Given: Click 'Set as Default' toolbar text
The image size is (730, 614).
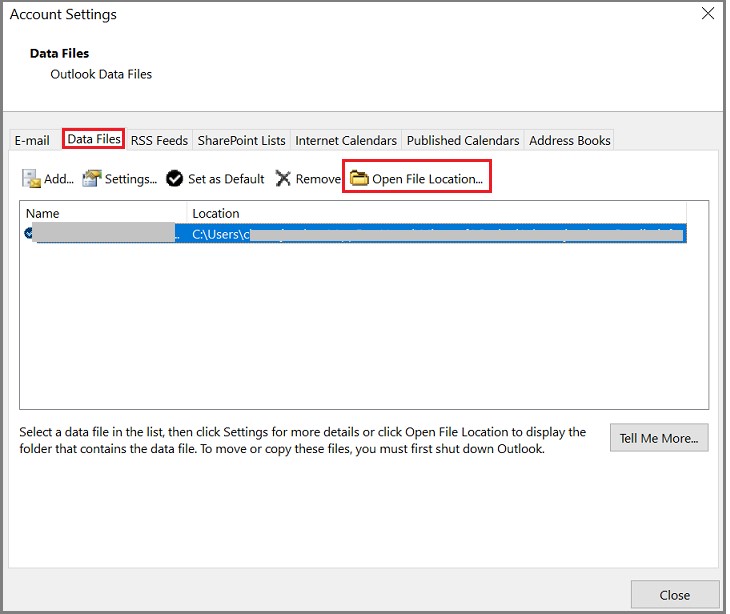Looking at the screenshot, I should (x=226, y=179).
